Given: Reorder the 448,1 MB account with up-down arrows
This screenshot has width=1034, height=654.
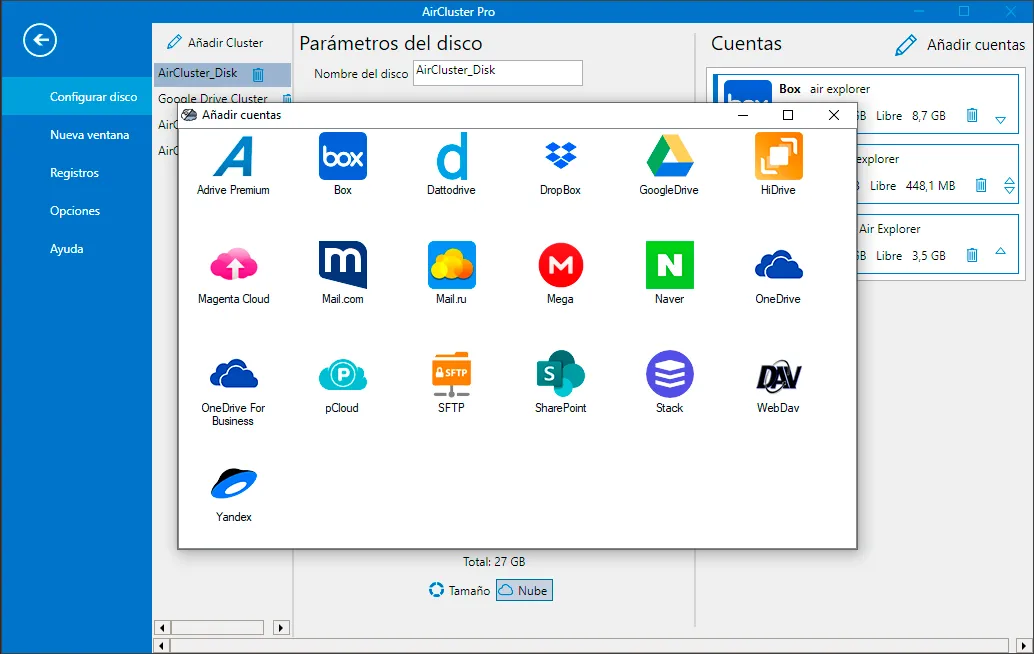Looking at the screenshot, I should pos(1010,185).
